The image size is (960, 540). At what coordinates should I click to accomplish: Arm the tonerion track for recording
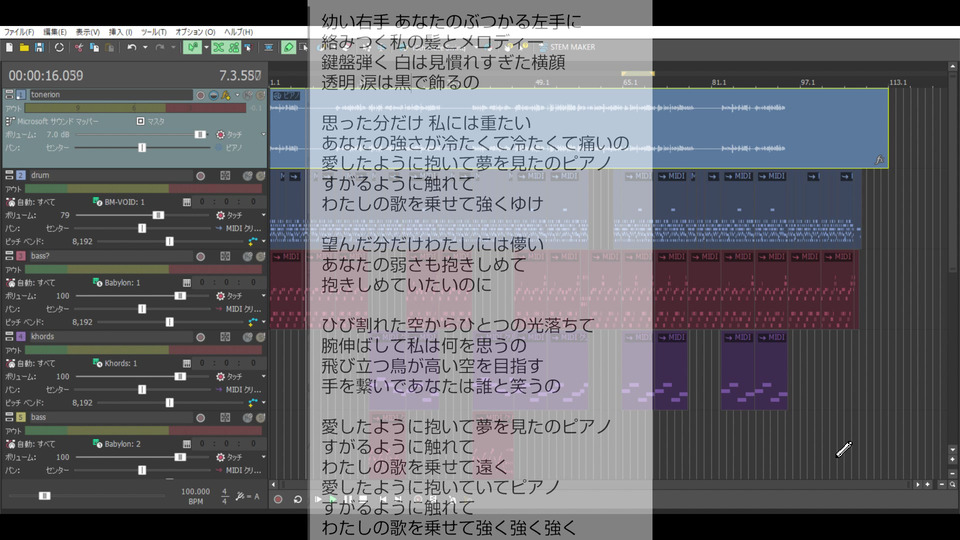coord(200,95)
